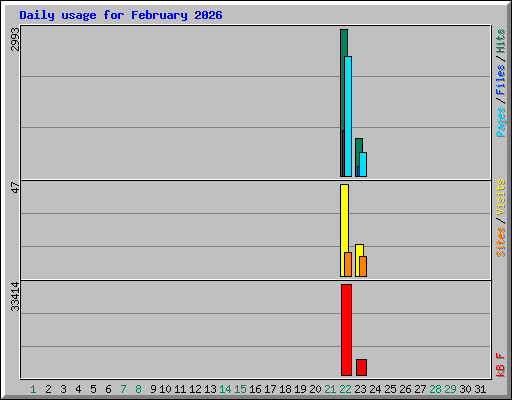This screenshot has width=512, height=400.
Task: Click the '47' axis maximum label
Action: click(15, 187)
